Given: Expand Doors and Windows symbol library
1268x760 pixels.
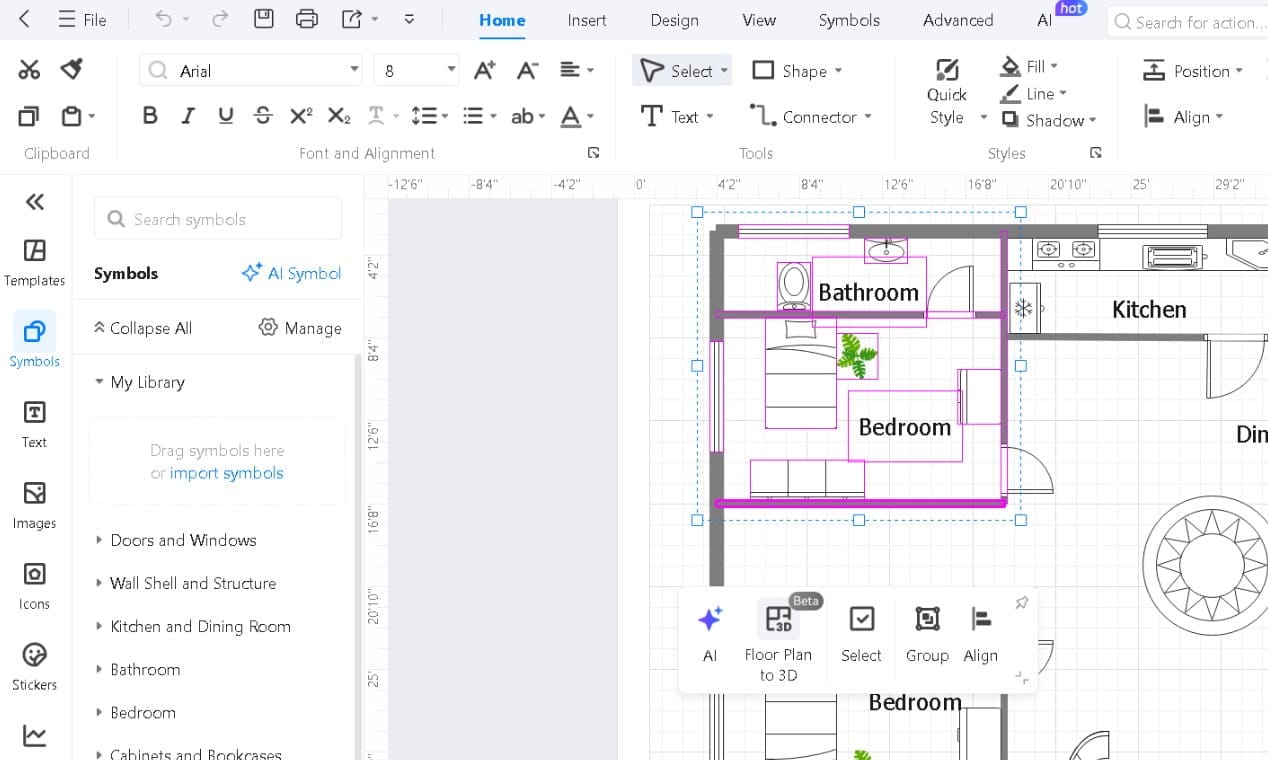Looking at the screenshot, I should coord(183,540).
